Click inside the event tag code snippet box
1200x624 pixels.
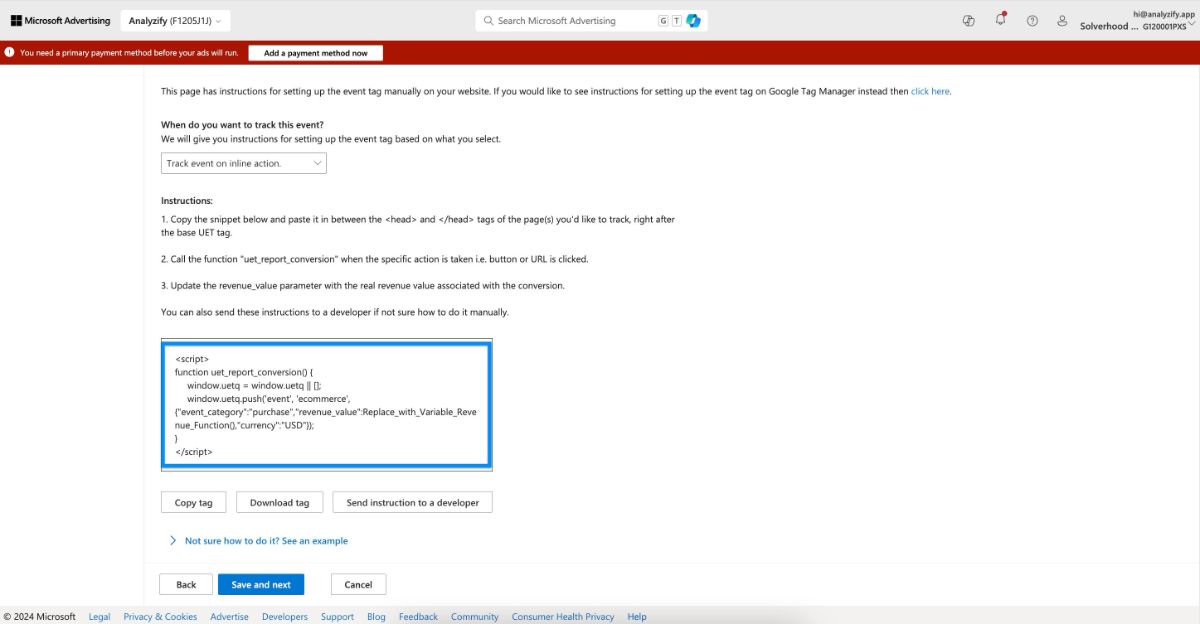pyautogui.click(x=327, y=405)
